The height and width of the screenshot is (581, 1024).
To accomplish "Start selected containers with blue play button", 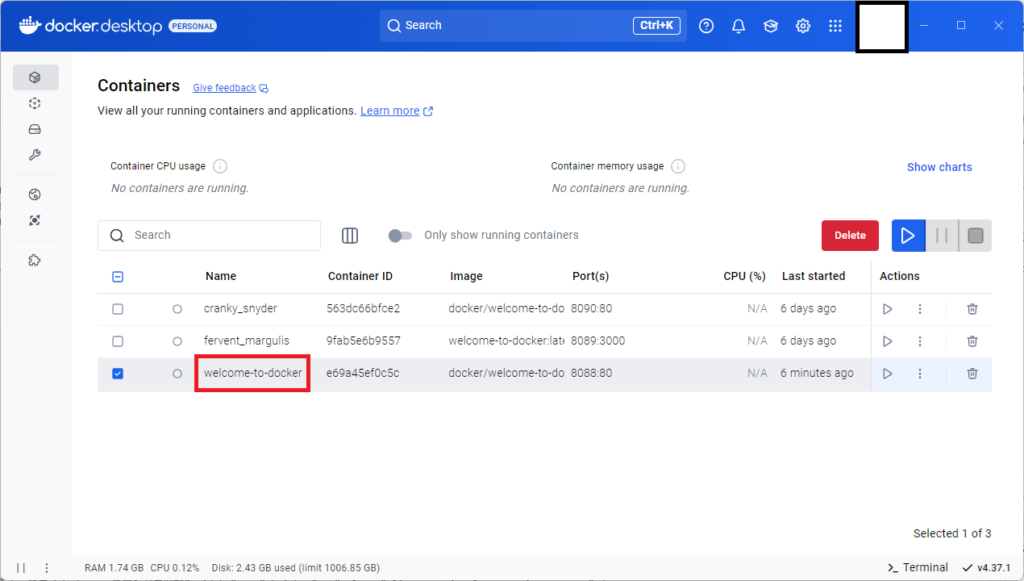I will tap(908, 236).
